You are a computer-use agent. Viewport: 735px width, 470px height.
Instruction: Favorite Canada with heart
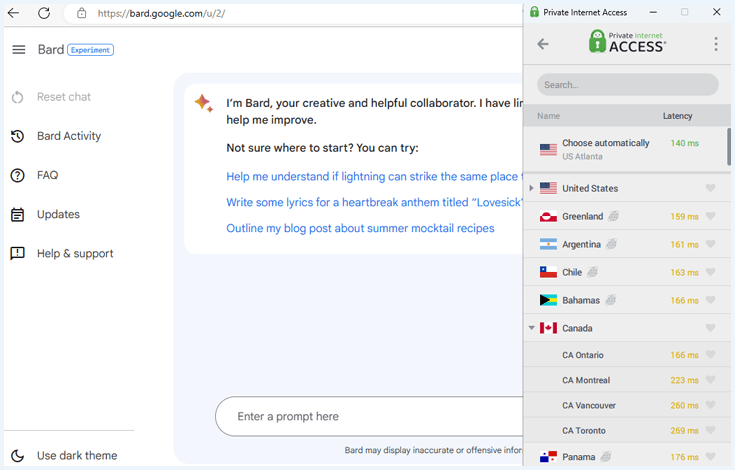tap(711, 328)
